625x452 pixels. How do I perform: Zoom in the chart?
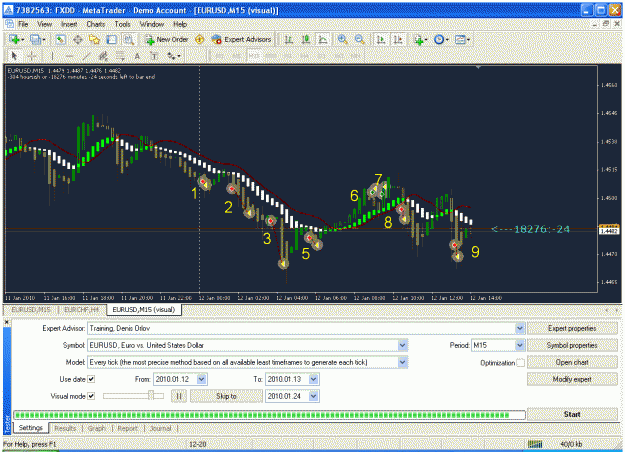point(342,39)
